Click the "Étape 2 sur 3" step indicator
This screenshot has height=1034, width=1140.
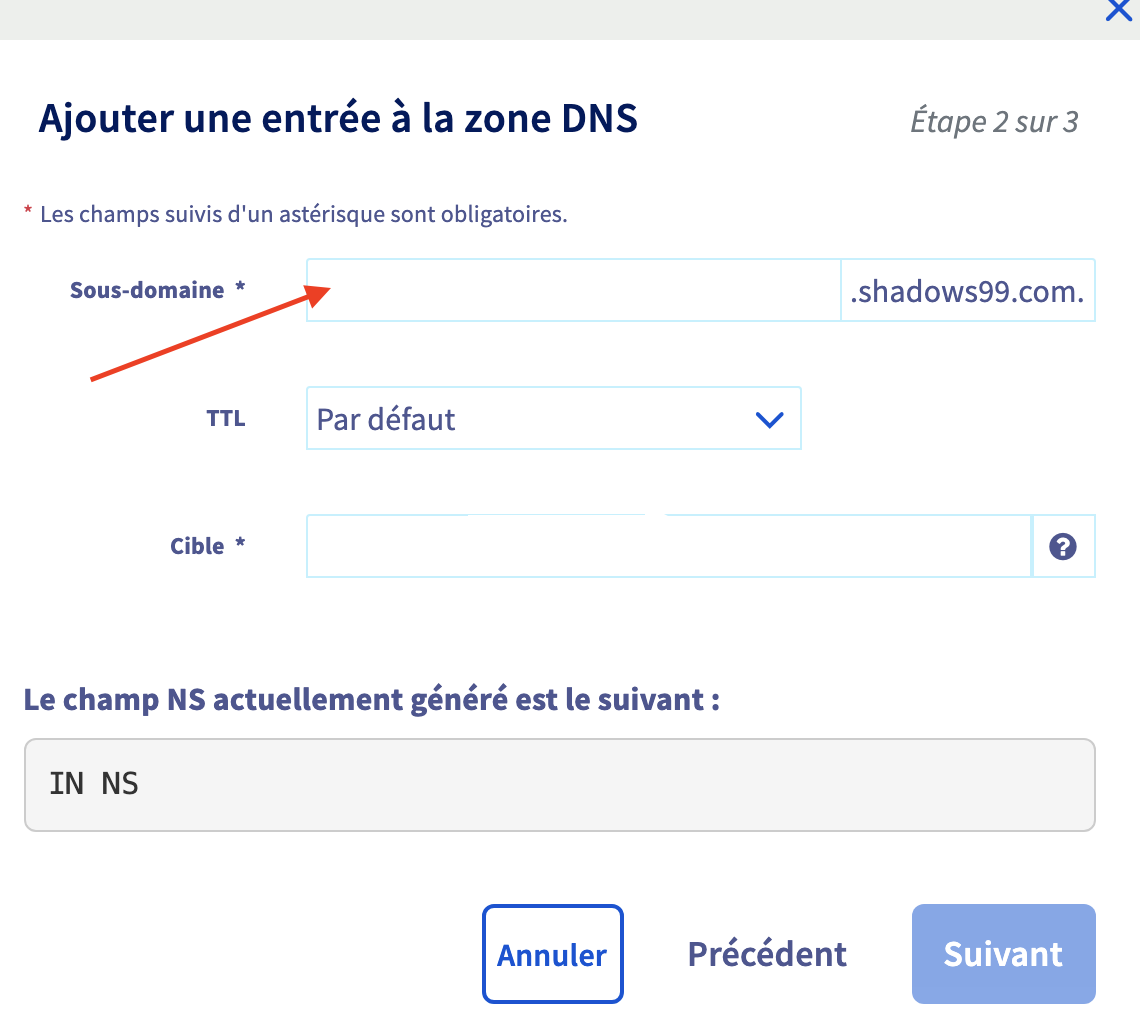click(x=994, y=121)
